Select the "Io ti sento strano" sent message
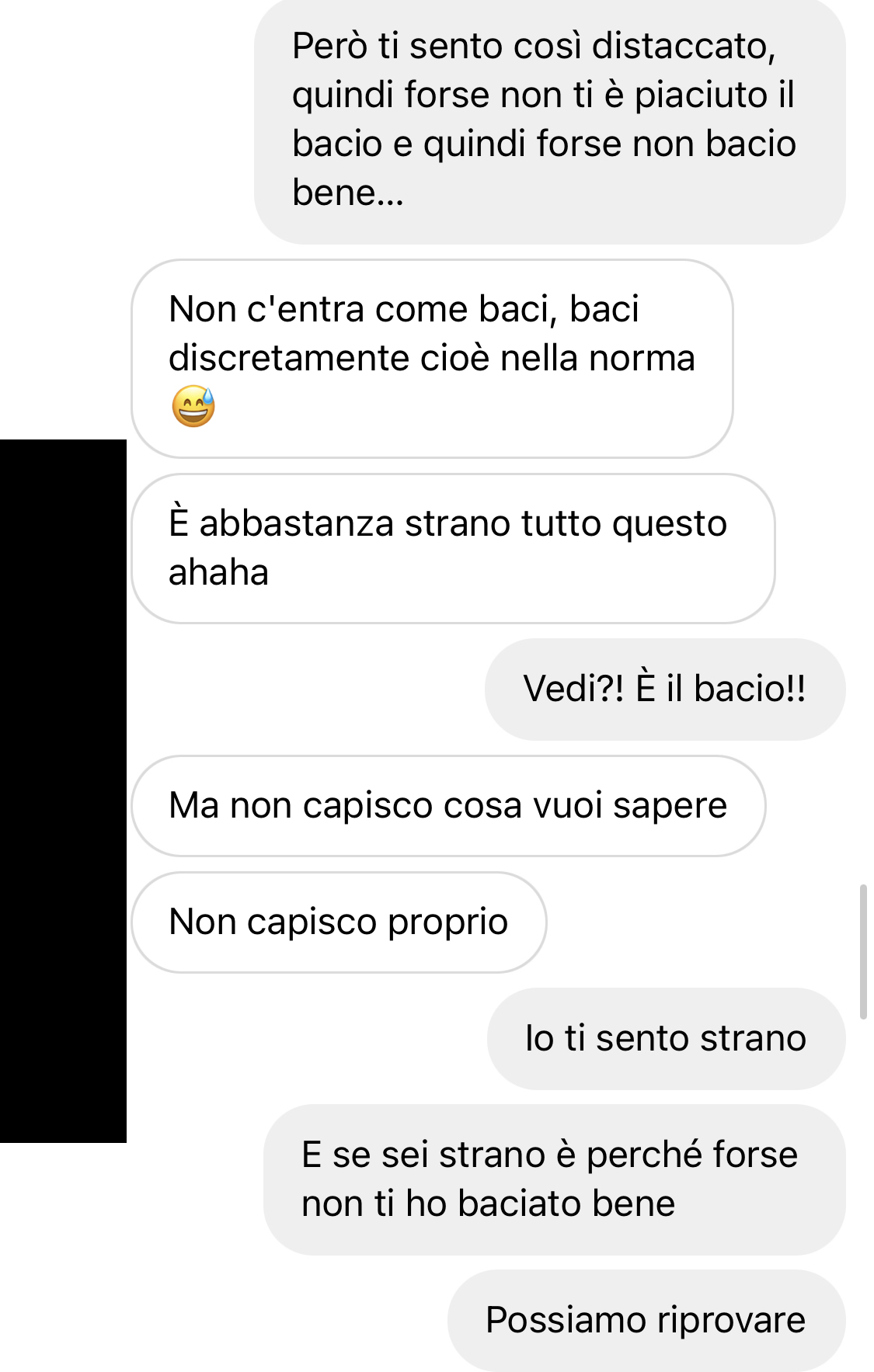The image size is (874, 1372). [666, 1038]
